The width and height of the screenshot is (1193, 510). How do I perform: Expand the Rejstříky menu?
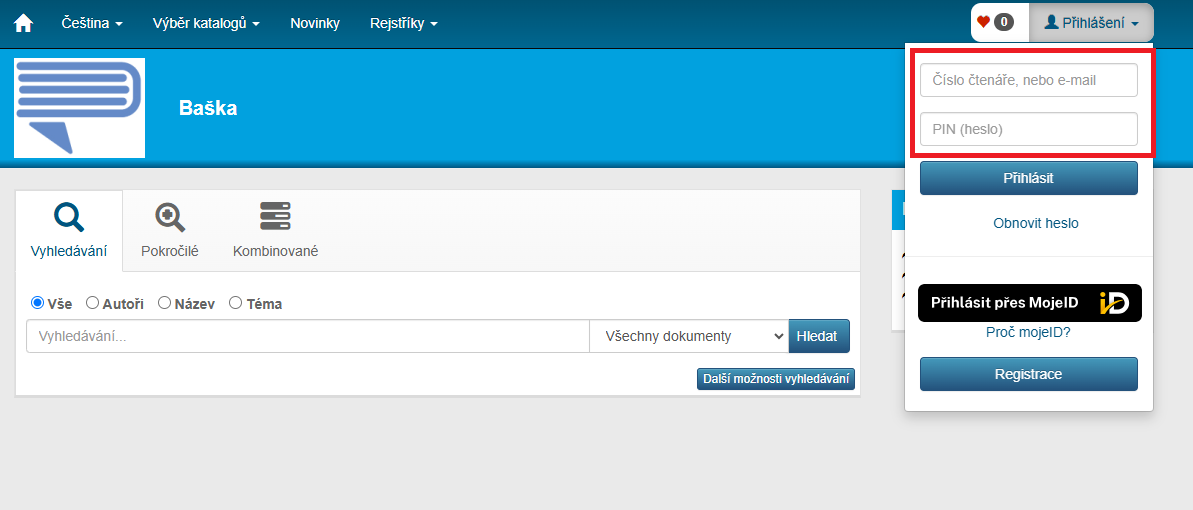403,23
